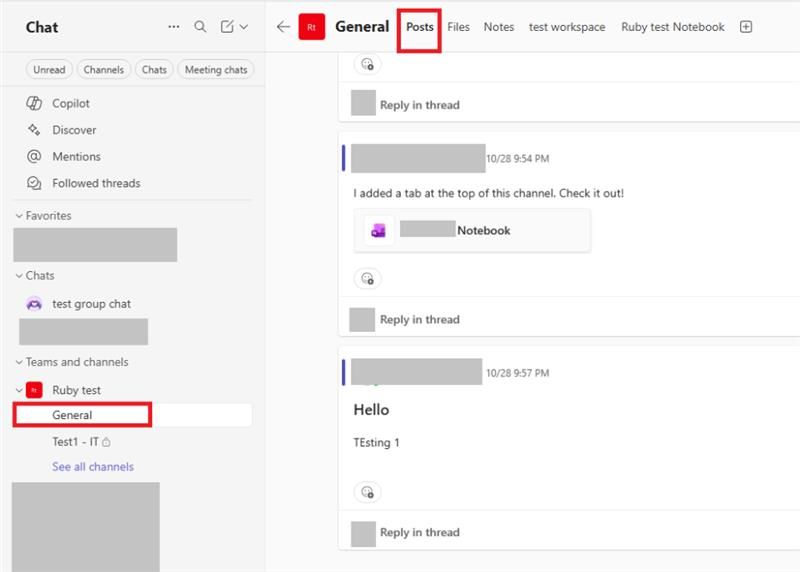Open the Notebook tab card
The height and width of the screenshot is (572, 800).
(472, 231)
